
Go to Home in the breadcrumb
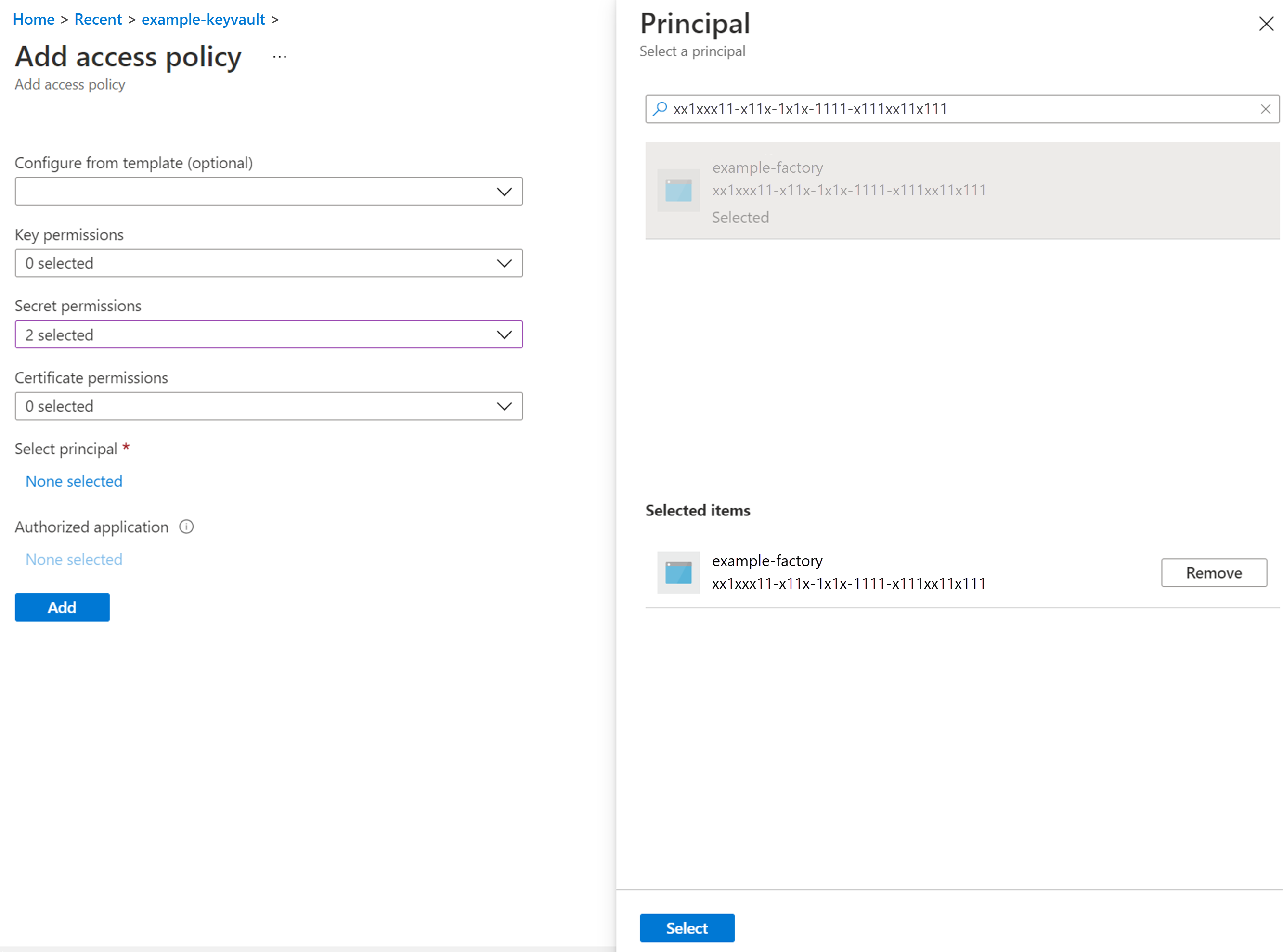[x=34, y=20]
